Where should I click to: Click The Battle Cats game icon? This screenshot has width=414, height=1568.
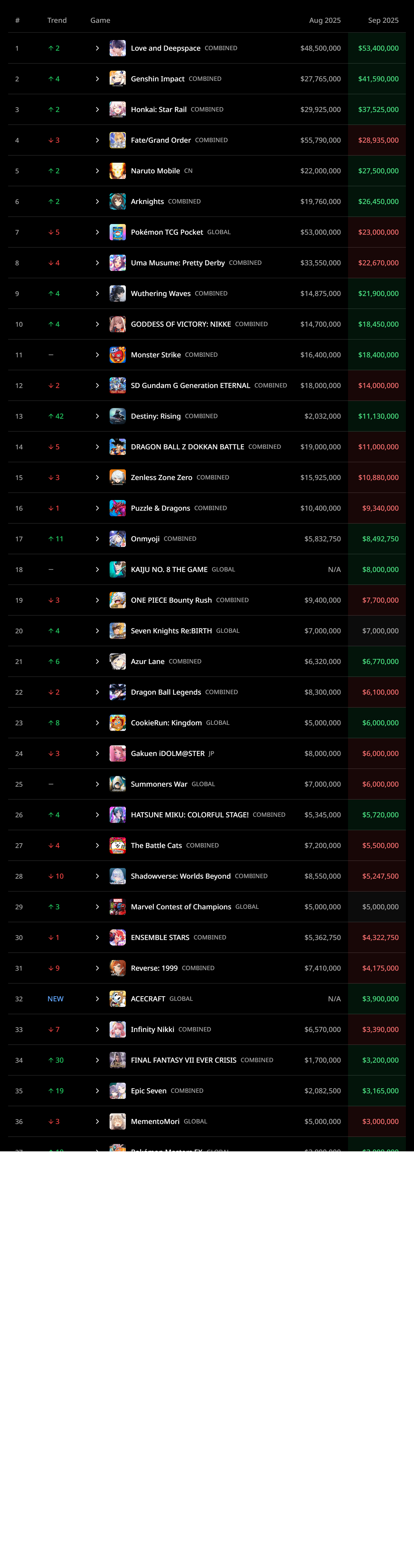pyautogui.click(x=118, y=845)
